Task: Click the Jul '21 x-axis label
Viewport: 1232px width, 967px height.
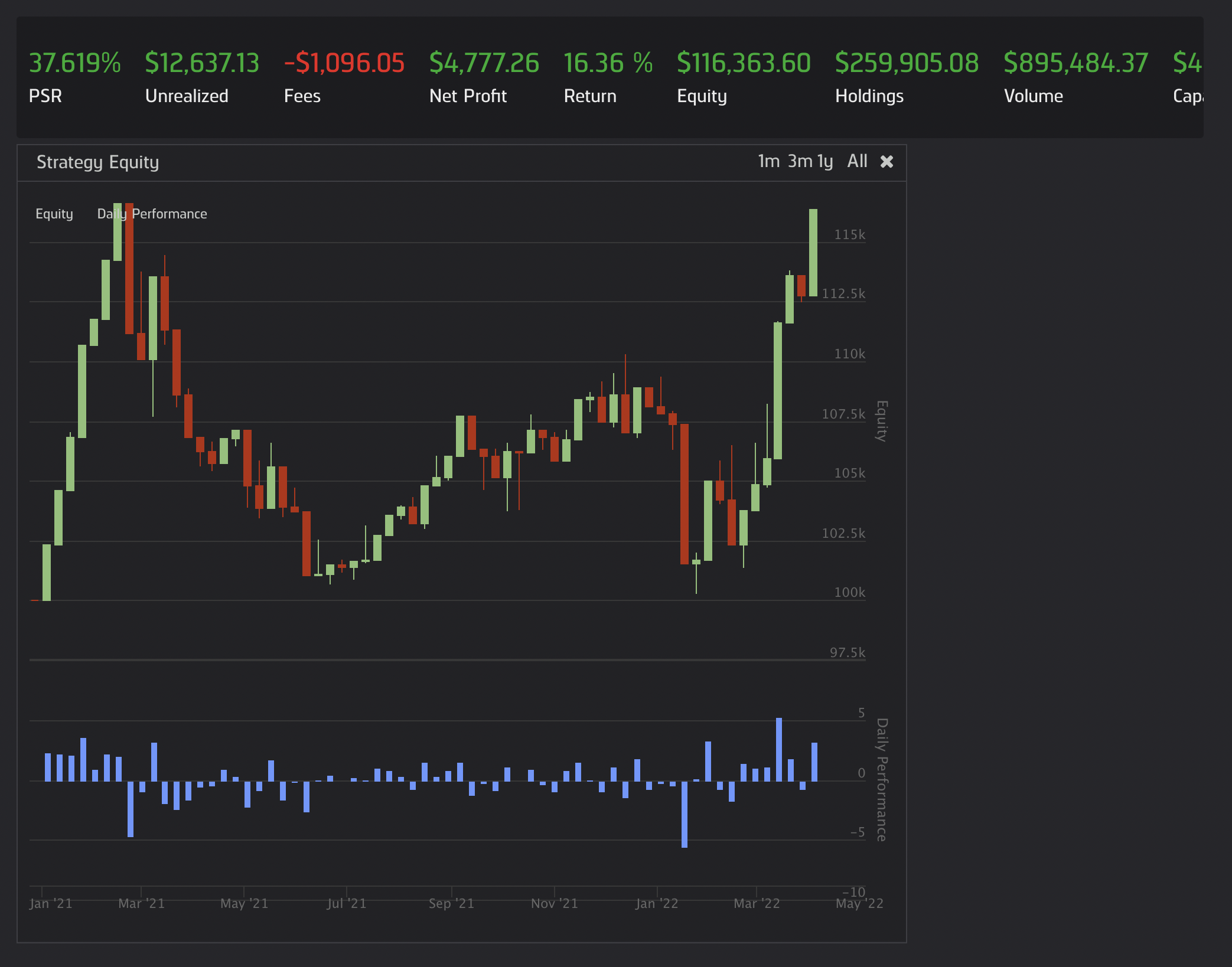Action: point(347,904)
